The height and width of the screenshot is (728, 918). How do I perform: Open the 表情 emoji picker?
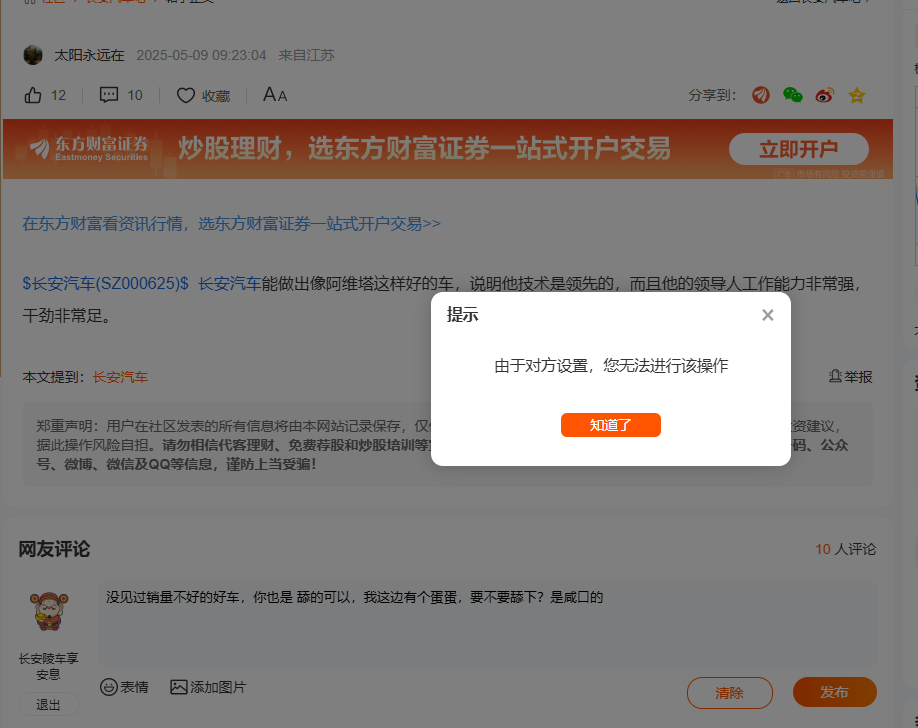124,687
